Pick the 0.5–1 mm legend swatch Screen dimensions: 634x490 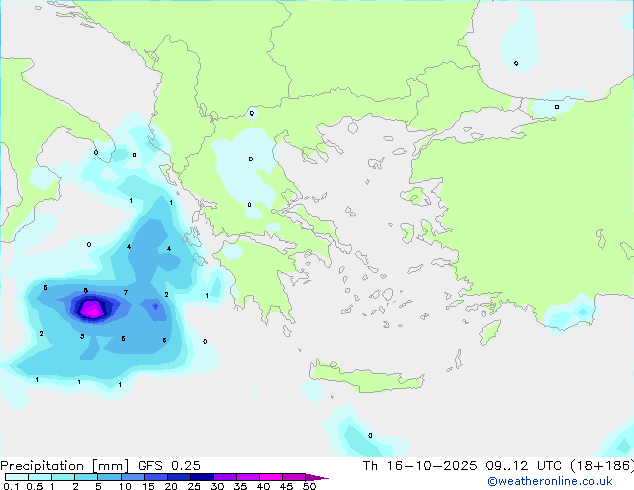(x=40, y=477)
